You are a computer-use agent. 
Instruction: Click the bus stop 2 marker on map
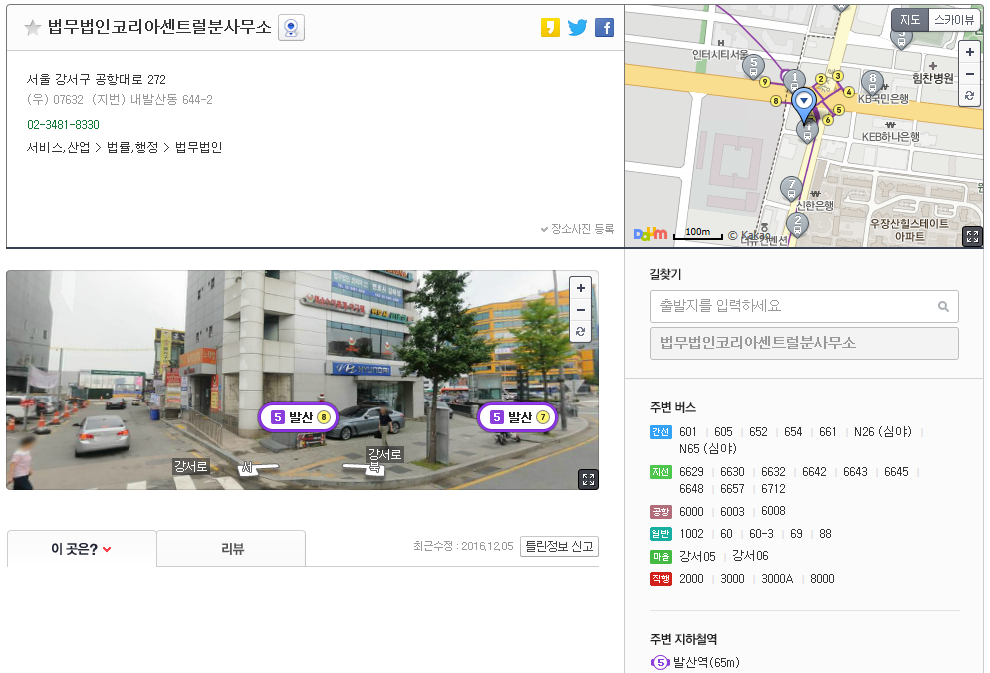(x=797, y=223)
